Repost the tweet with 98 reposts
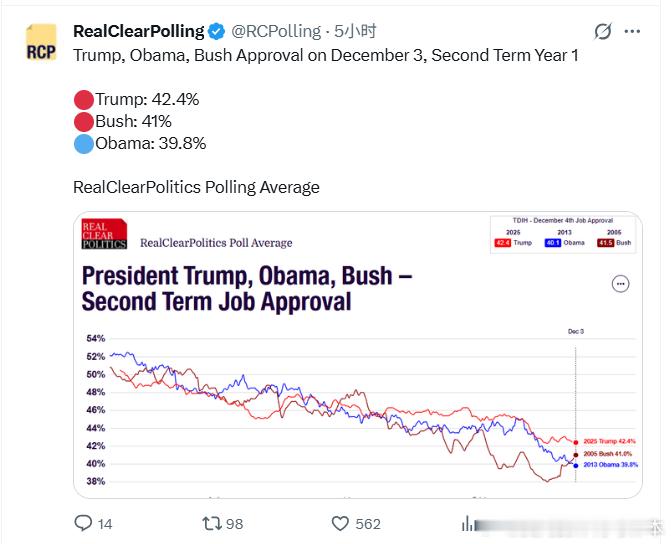This screenshot has width=671, height=544. (x=212, y=523)
